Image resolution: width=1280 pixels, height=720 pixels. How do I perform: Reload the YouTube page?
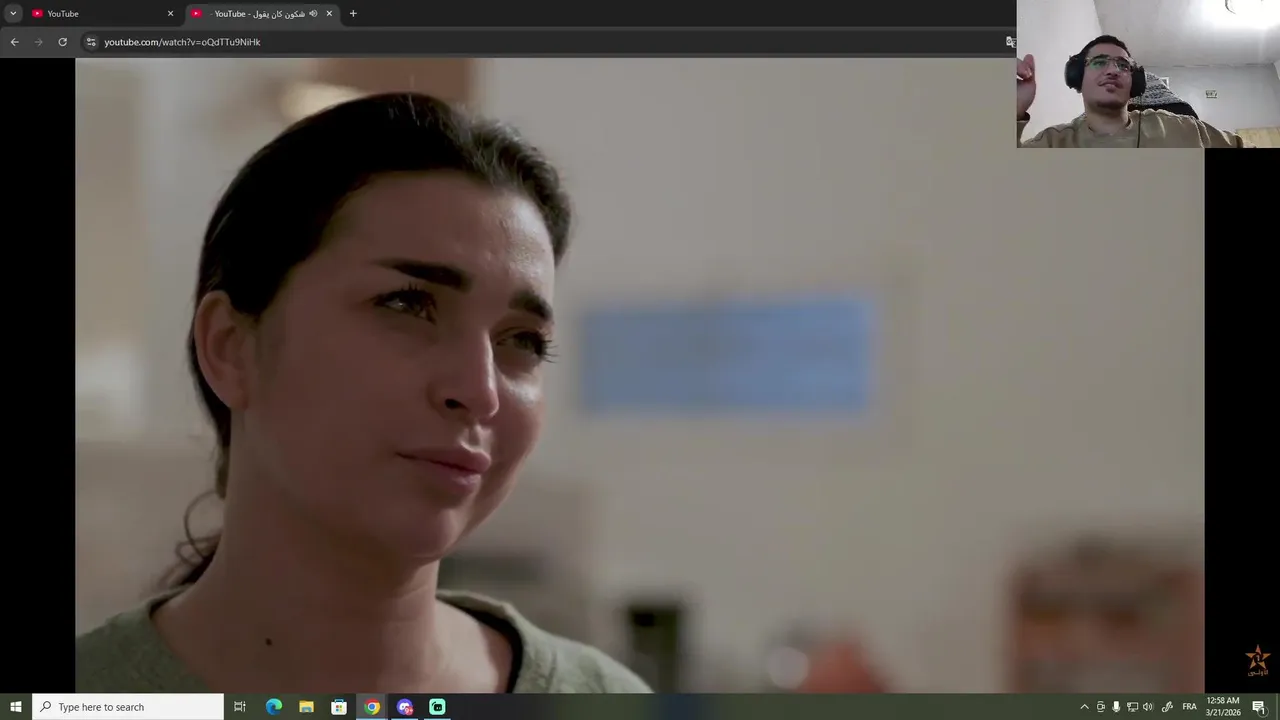click(x=63, y=42)
